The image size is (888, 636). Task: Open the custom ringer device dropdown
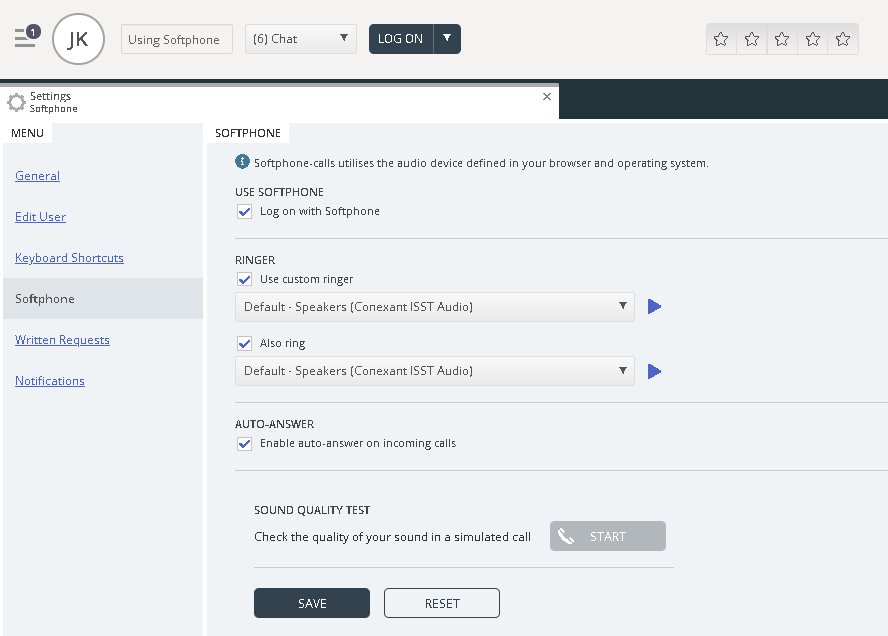pos(435,307)
